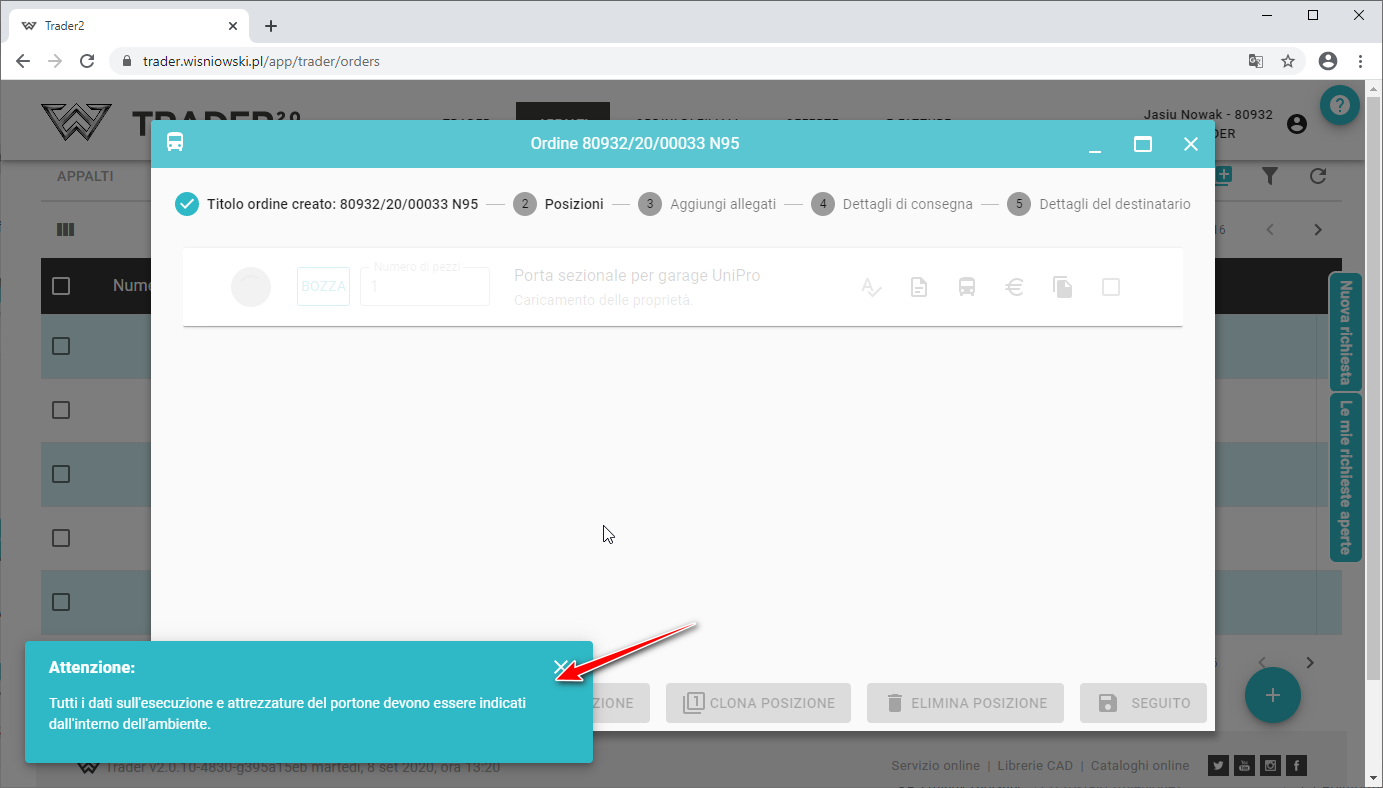
Task: Close the Attenzione notification
Action: click(561, 667)
